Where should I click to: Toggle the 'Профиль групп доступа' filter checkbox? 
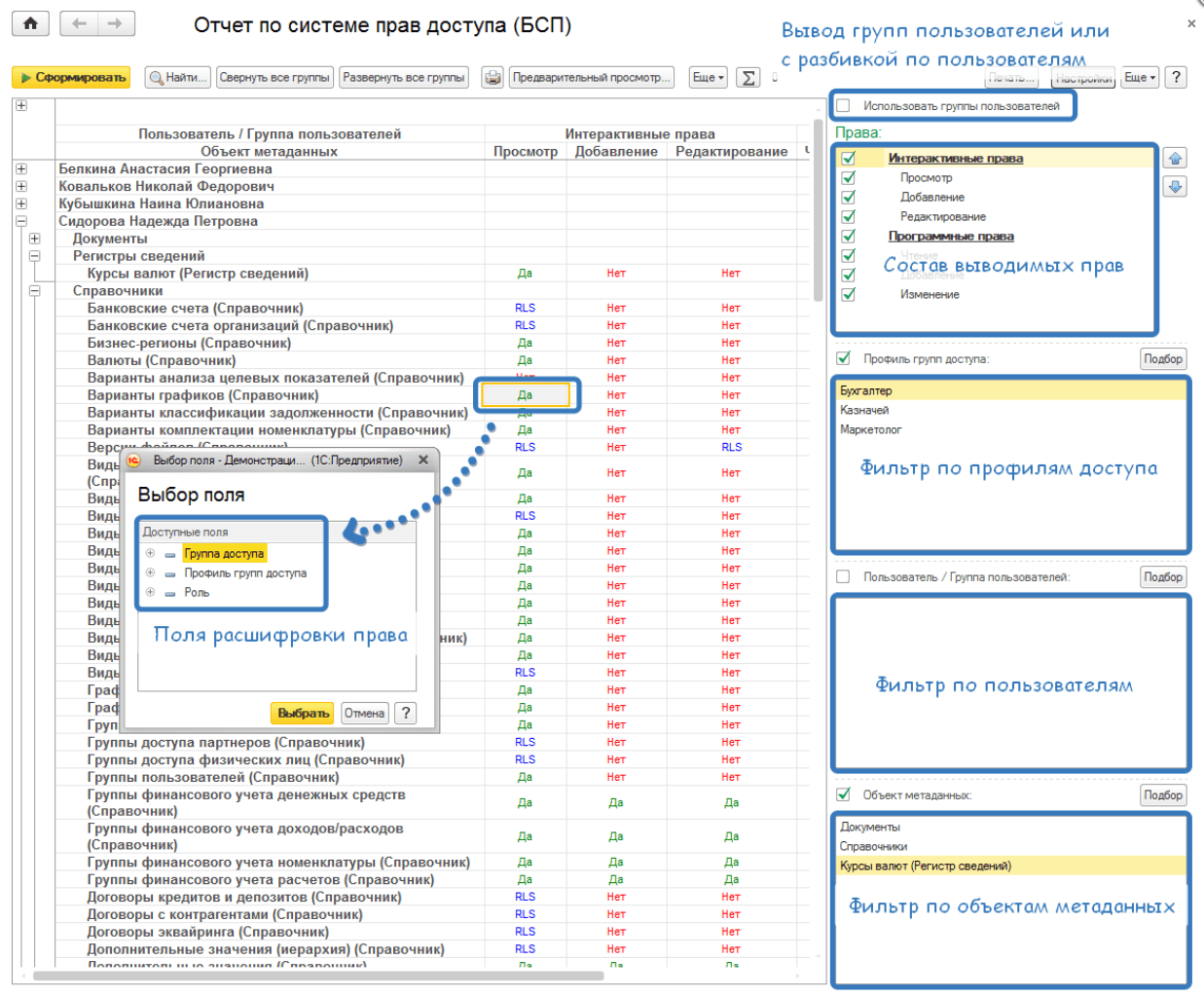point(844,359)
